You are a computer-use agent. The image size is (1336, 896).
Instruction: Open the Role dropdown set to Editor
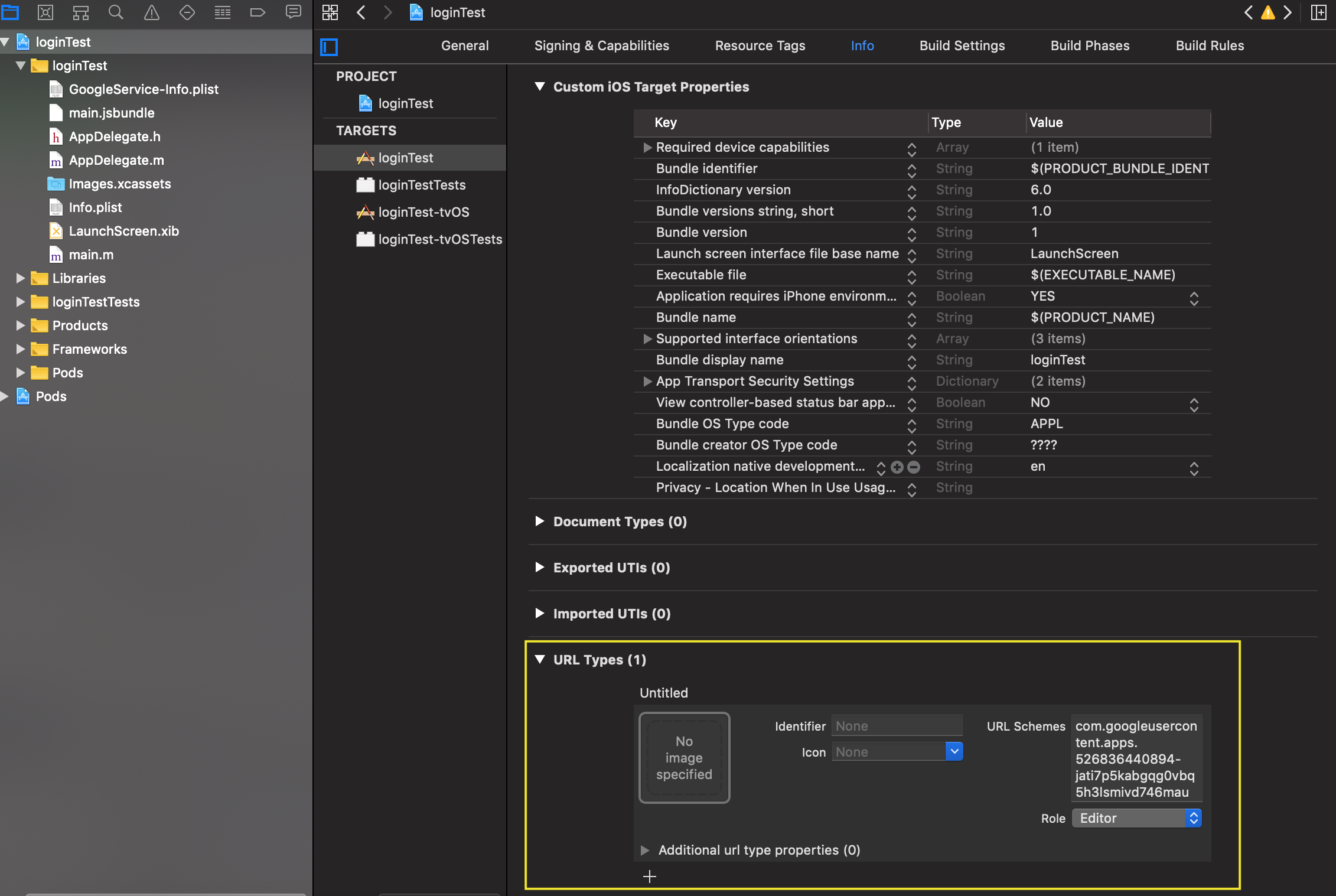pos(1136,818)
